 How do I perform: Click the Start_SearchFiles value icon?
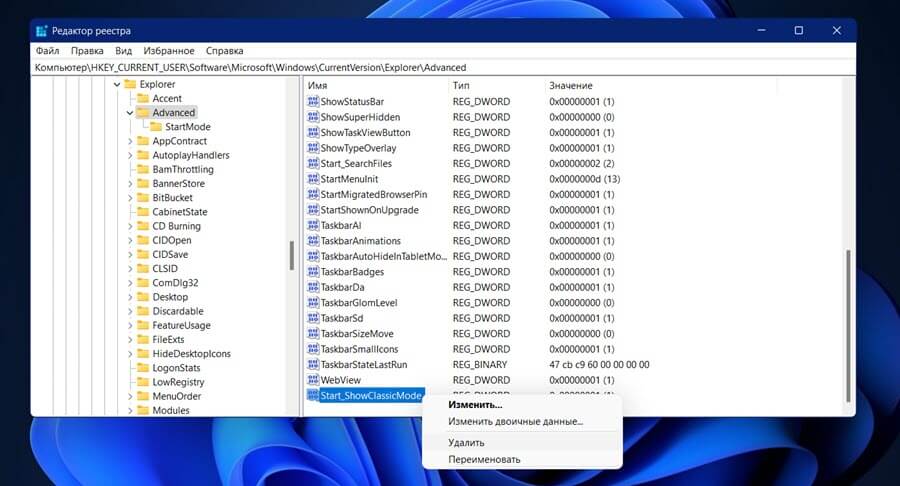pos(313,164)
